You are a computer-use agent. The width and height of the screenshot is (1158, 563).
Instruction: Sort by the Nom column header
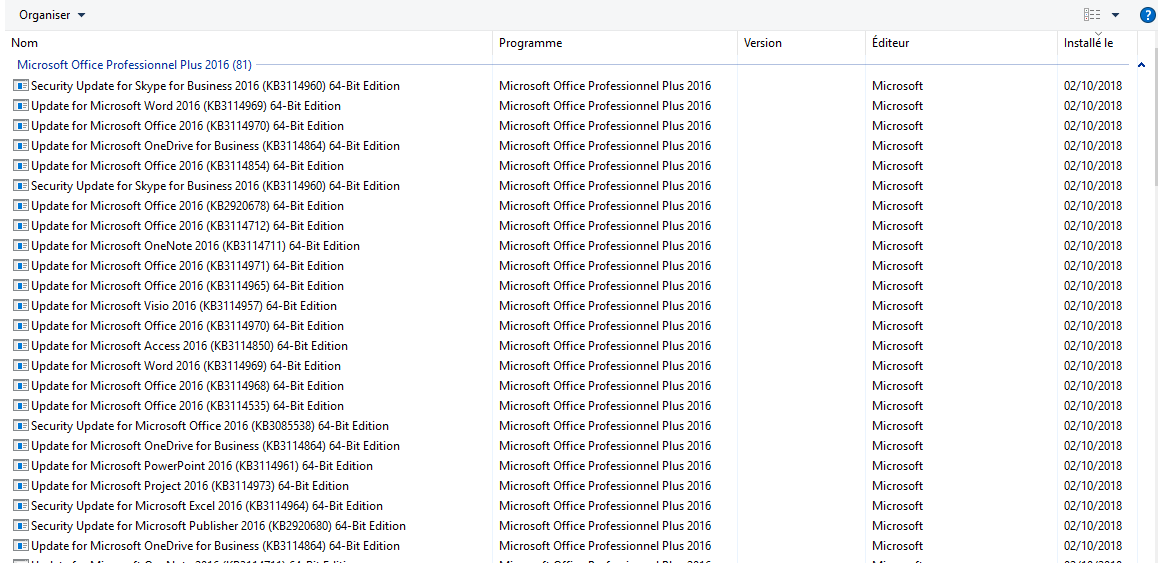tap(24, 43)
